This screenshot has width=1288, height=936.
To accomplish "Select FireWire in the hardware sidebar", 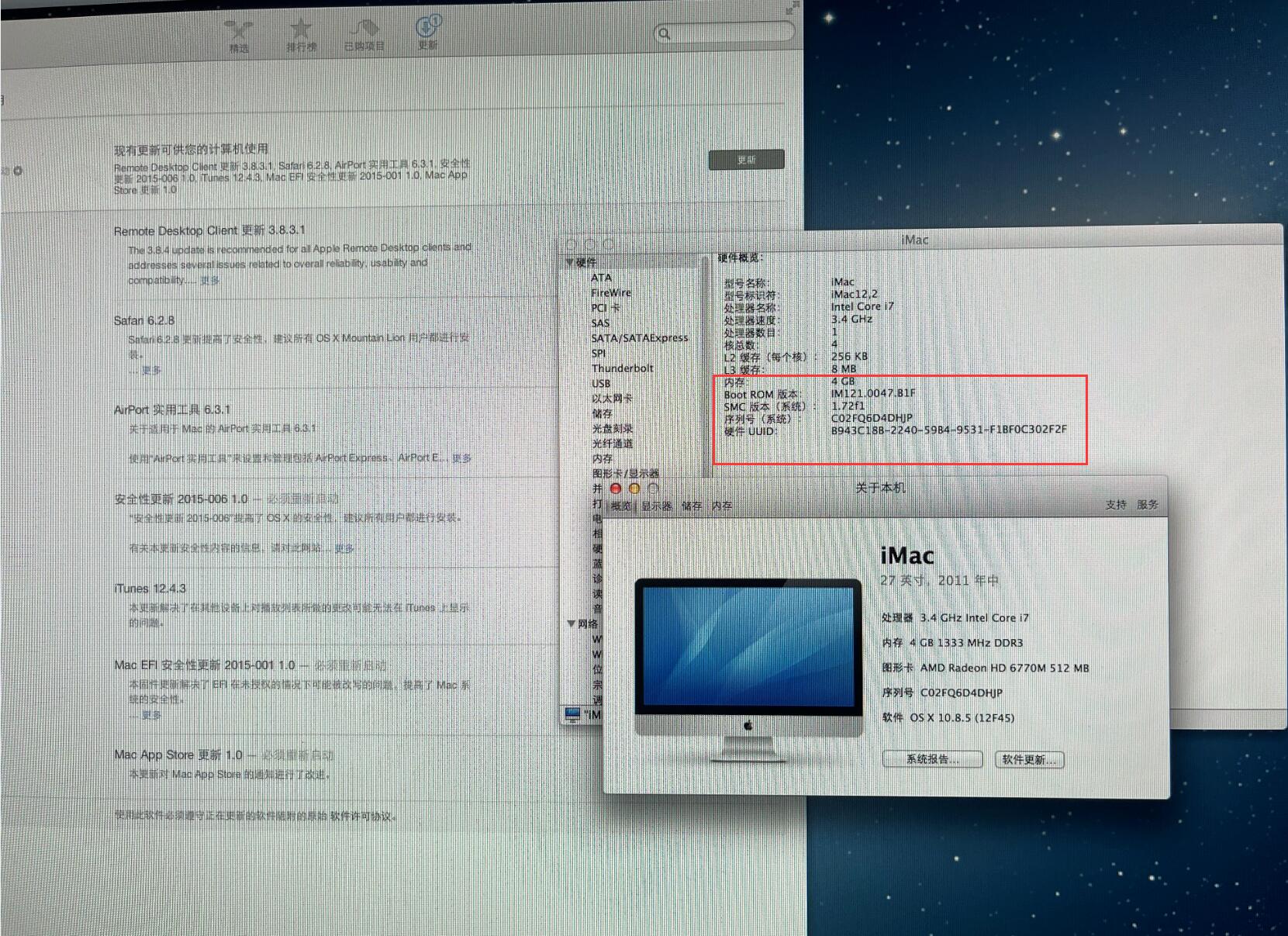I will pyautogui.click(x=611, y=293).
